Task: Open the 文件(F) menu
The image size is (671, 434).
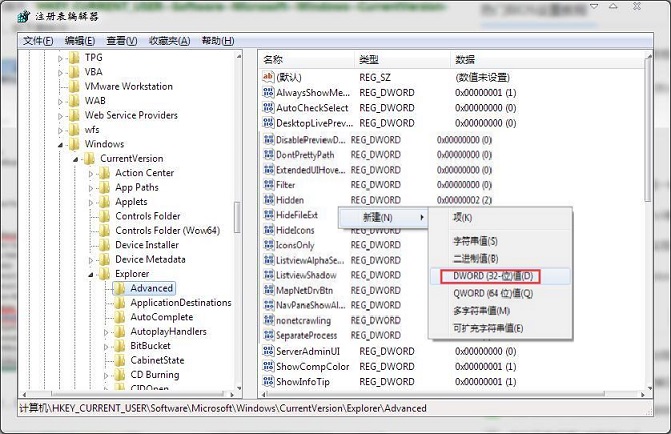Action: (x=38, y=41)
